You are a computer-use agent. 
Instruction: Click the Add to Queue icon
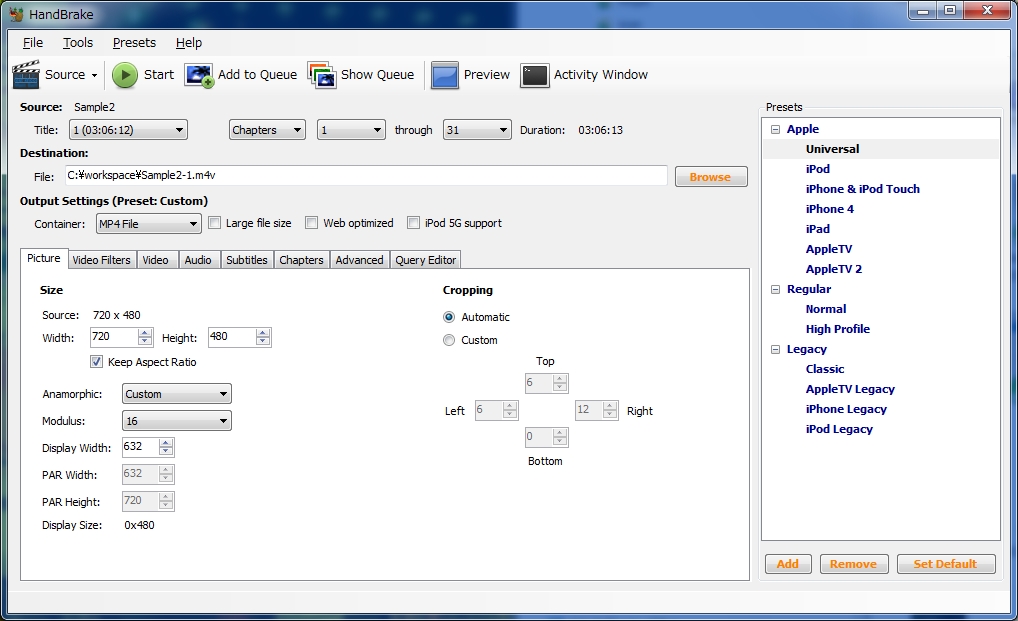(199, 75)
